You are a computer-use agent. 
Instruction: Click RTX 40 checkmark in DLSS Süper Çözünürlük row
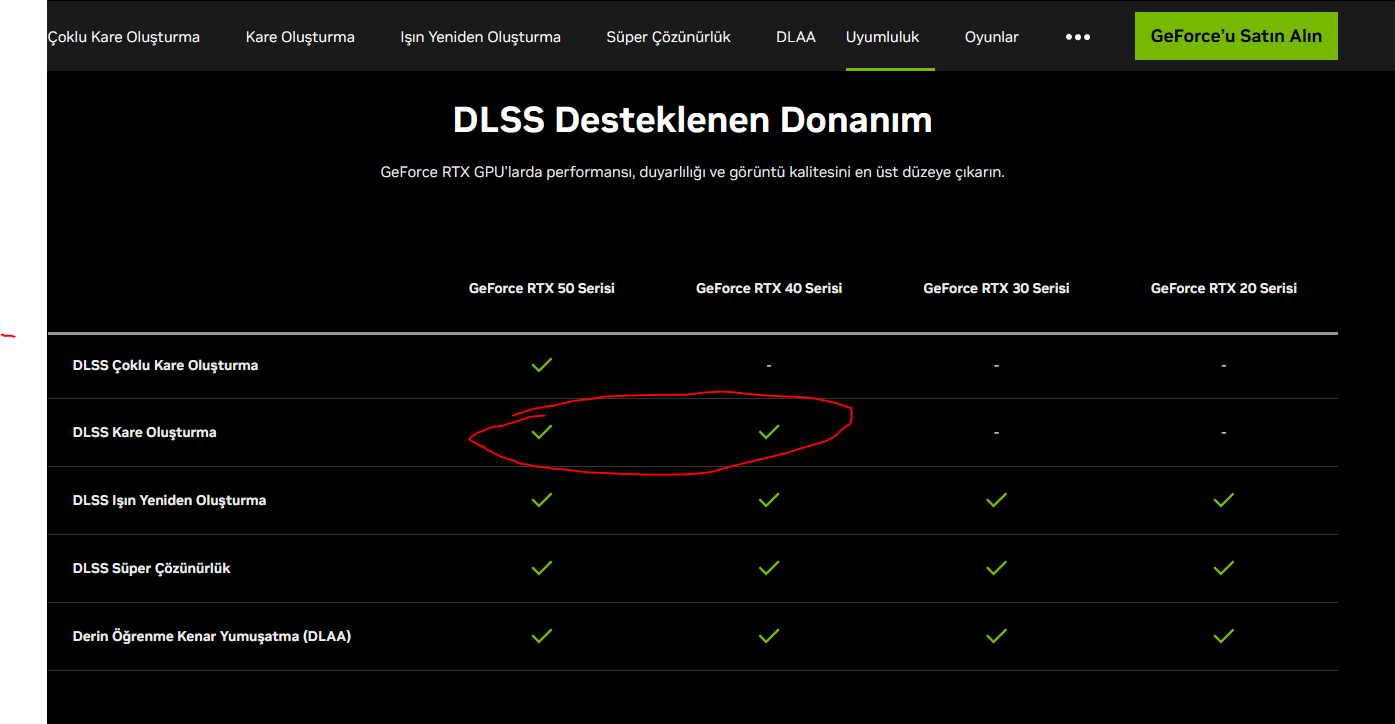pos(769,568)
